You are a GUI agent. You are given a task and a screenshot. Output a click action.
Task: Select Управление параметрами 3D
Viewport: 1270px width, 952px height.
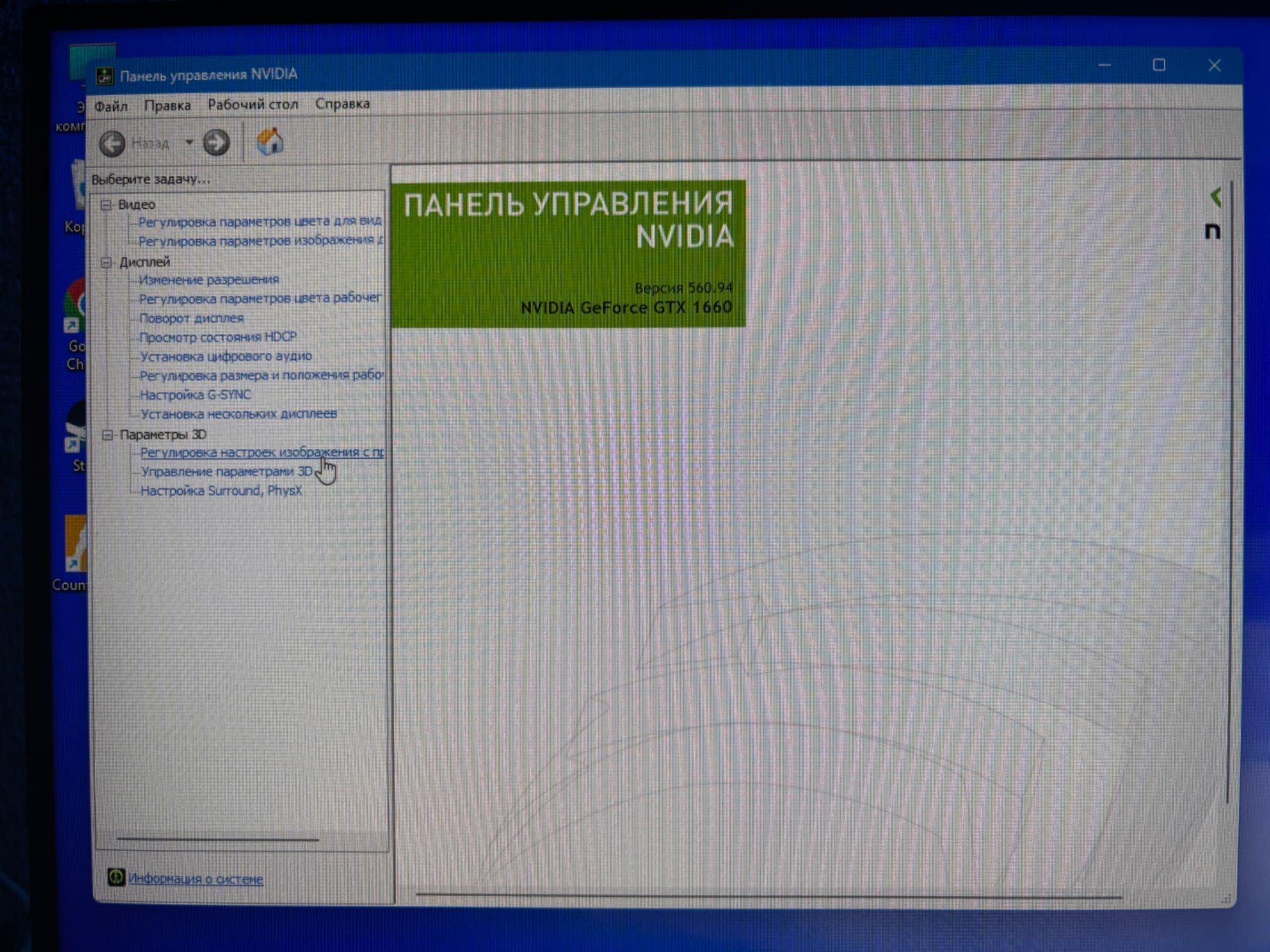[227, 472]
